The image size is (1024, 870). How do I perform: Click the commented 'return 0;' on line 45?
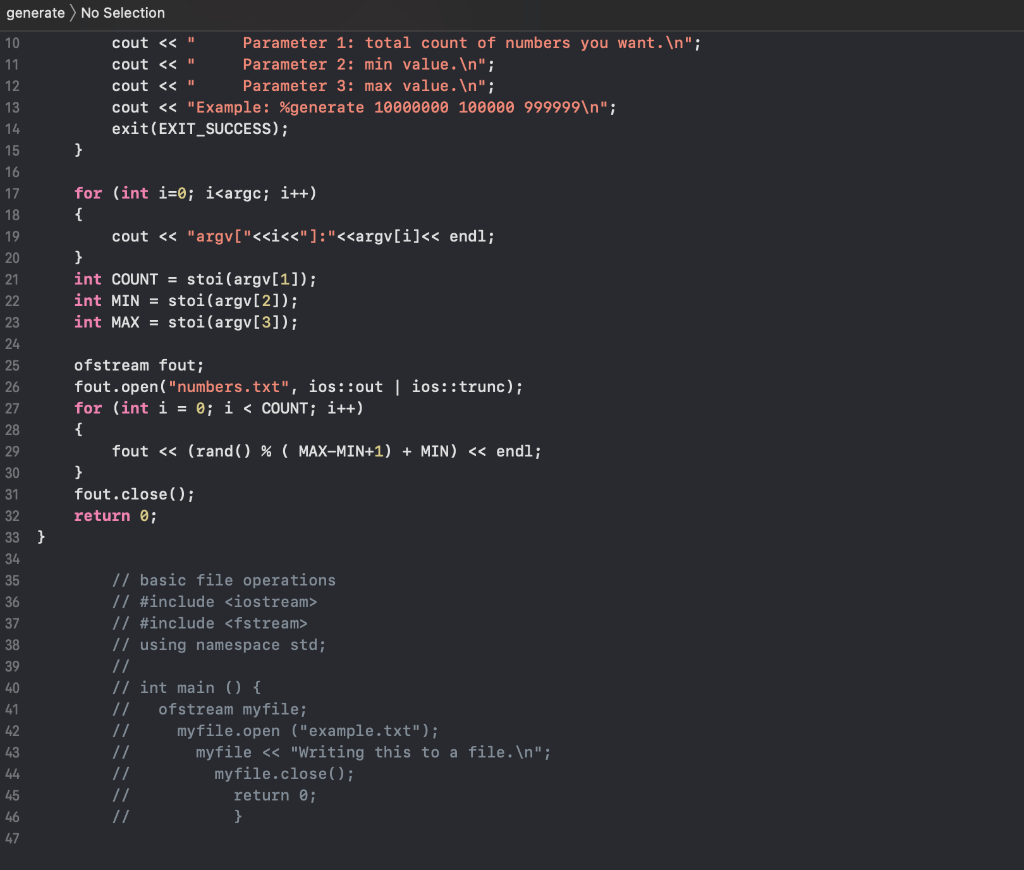(275, 796)
